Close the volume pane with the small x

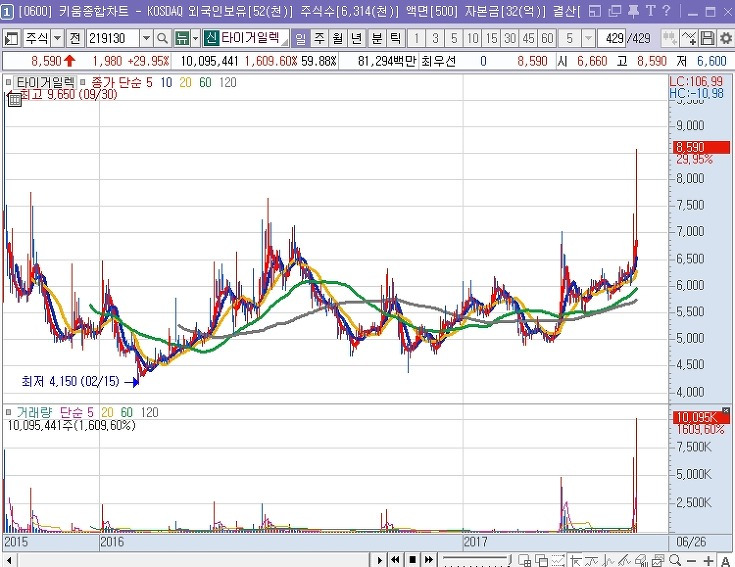(x=726, y=411)
